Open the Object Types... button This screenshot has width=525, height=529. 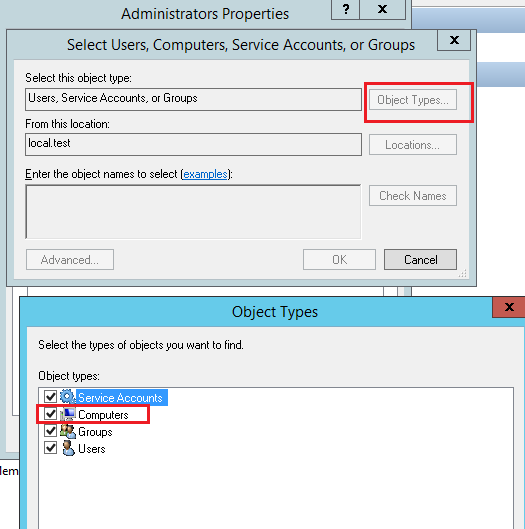point(413,100)
